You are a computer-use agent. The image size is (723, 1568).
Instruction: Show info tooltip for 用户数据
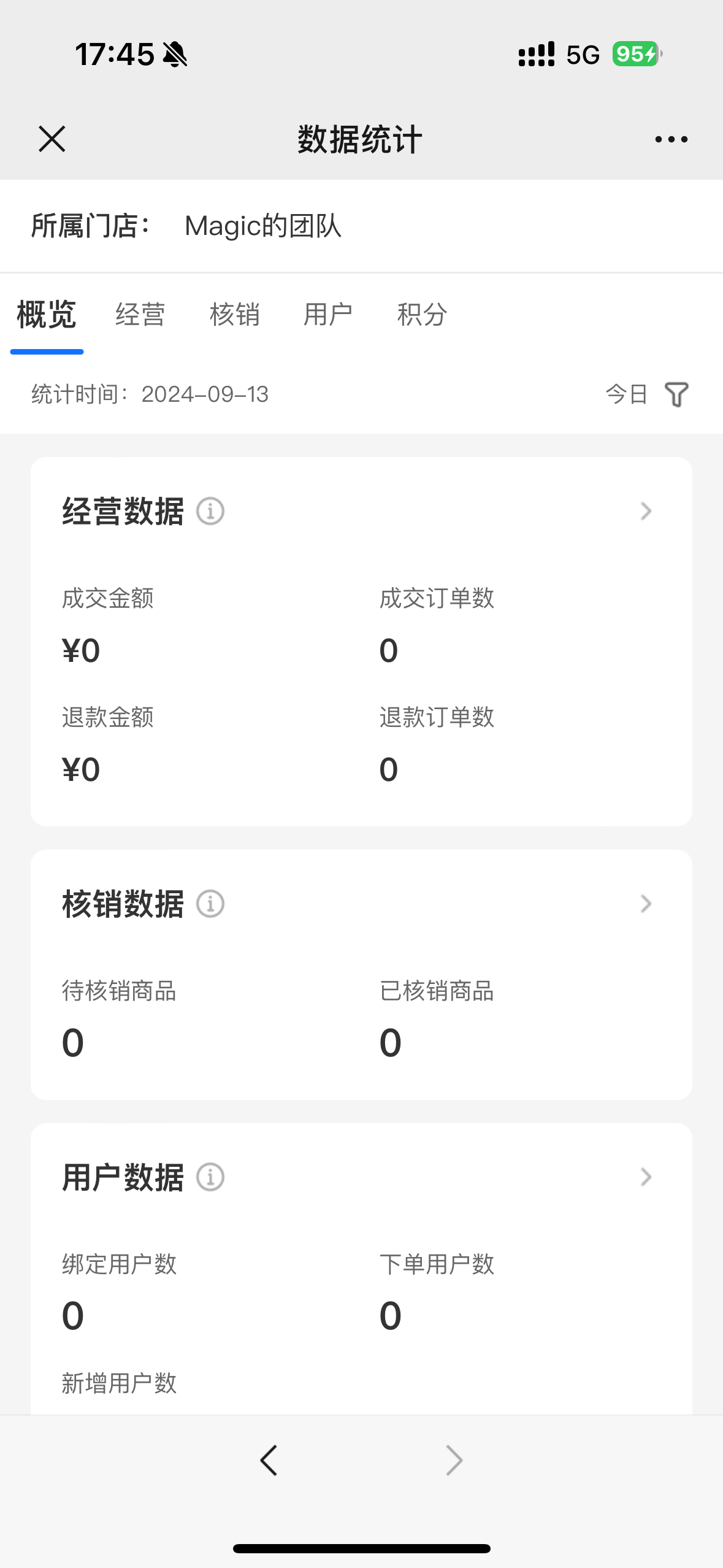point(210,1177)
